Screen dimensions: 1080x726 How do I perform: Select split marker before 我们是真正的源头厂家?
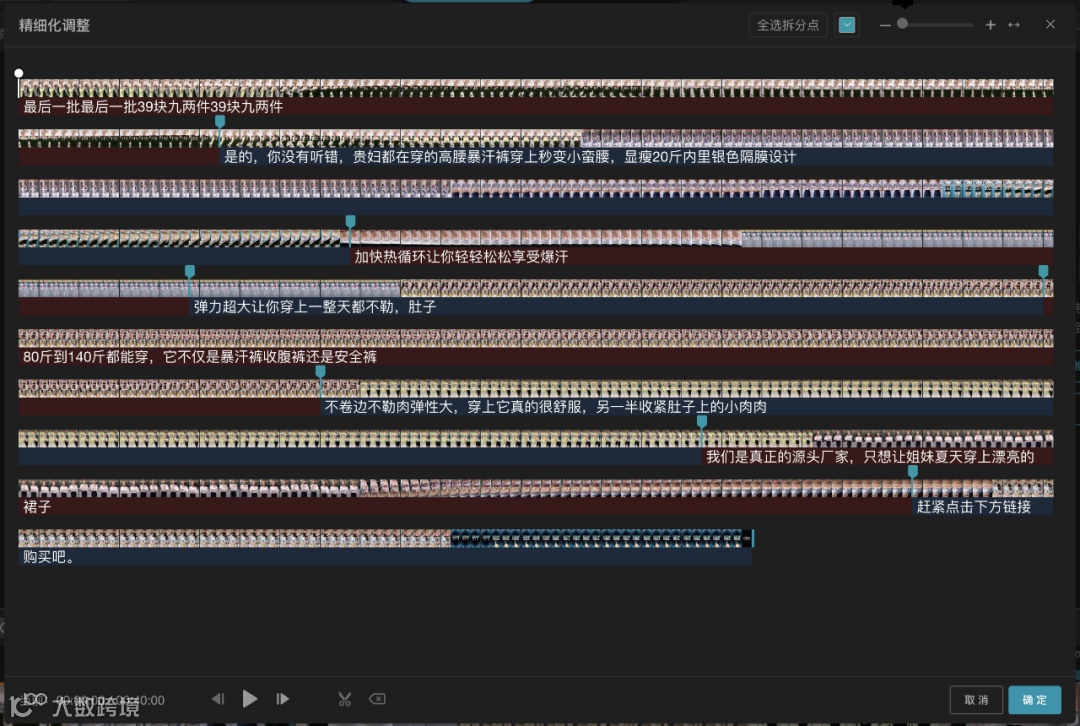[x=702, y=421]
